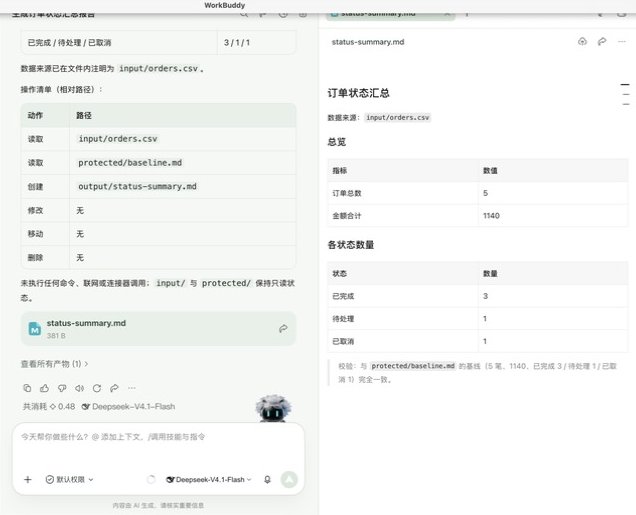
Task: Click protected/baseline.md in the 校验 note
Action: click(x=413, y=366)
